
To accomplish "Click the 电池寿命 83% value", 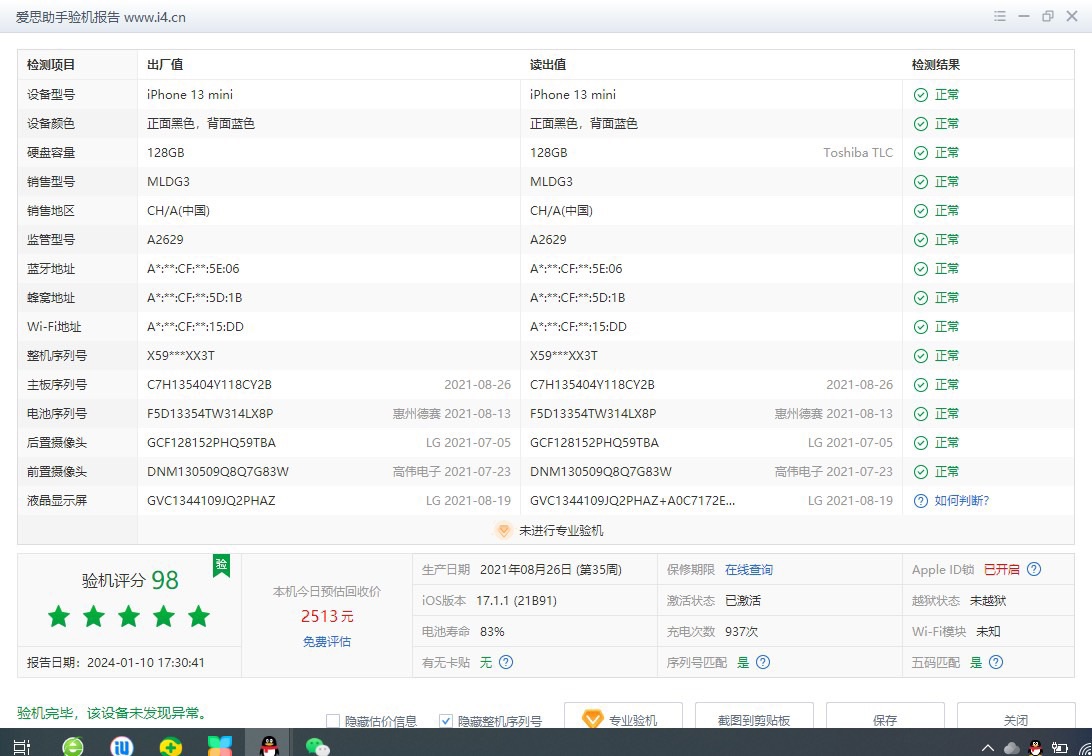I will (492, 632).
